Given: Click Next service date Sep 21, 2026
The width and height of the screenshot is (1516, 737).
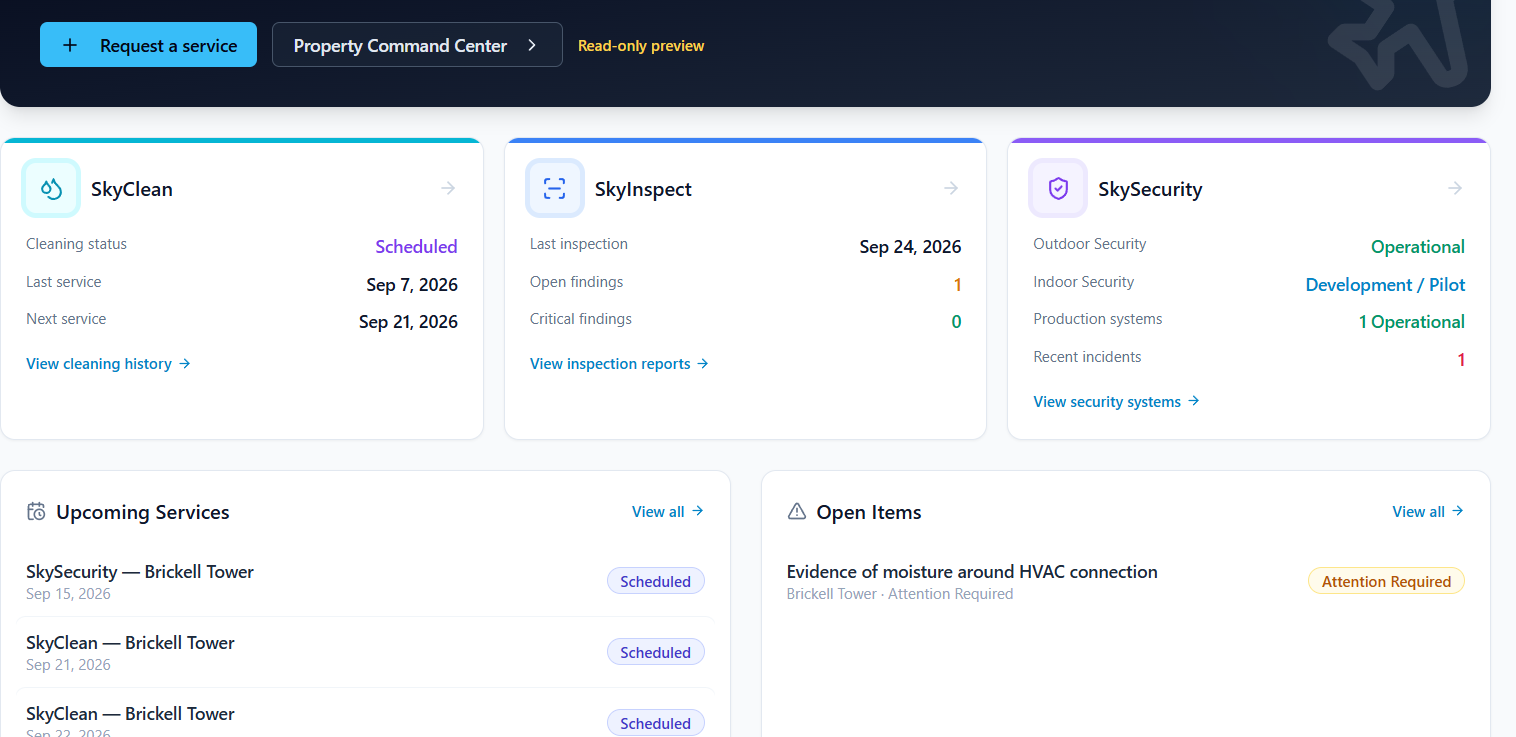Looking at the screenshot, I should coord(408,322).
